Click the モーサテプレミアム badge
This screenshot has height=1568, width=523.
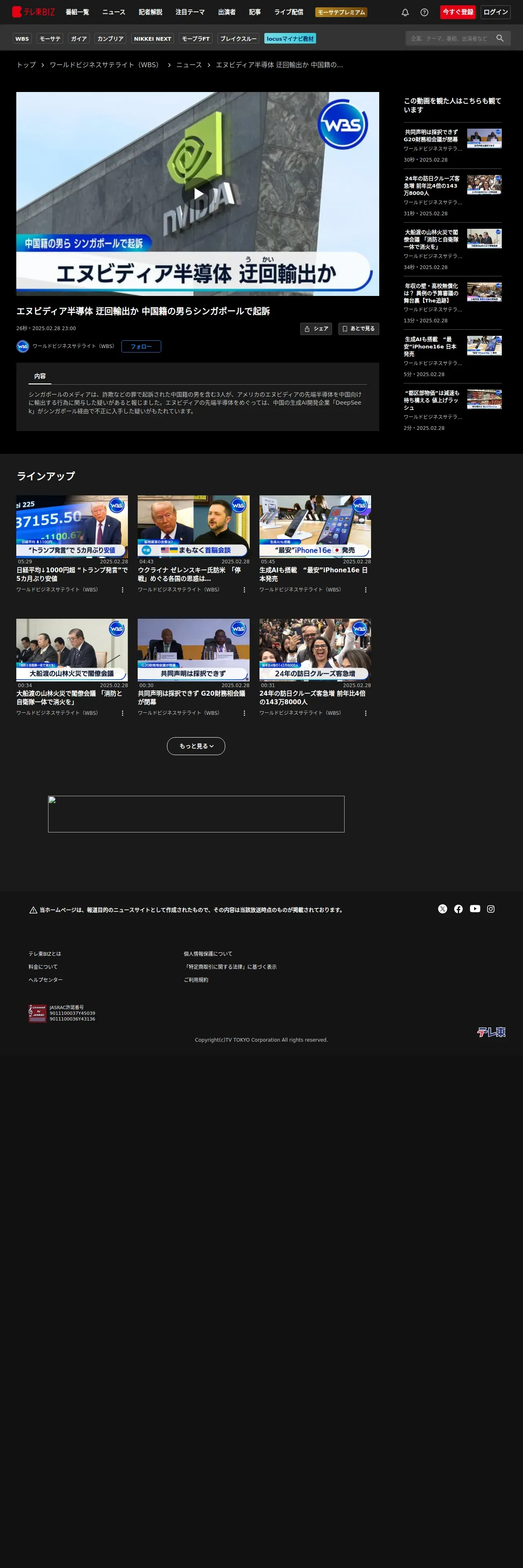[341, 12]
